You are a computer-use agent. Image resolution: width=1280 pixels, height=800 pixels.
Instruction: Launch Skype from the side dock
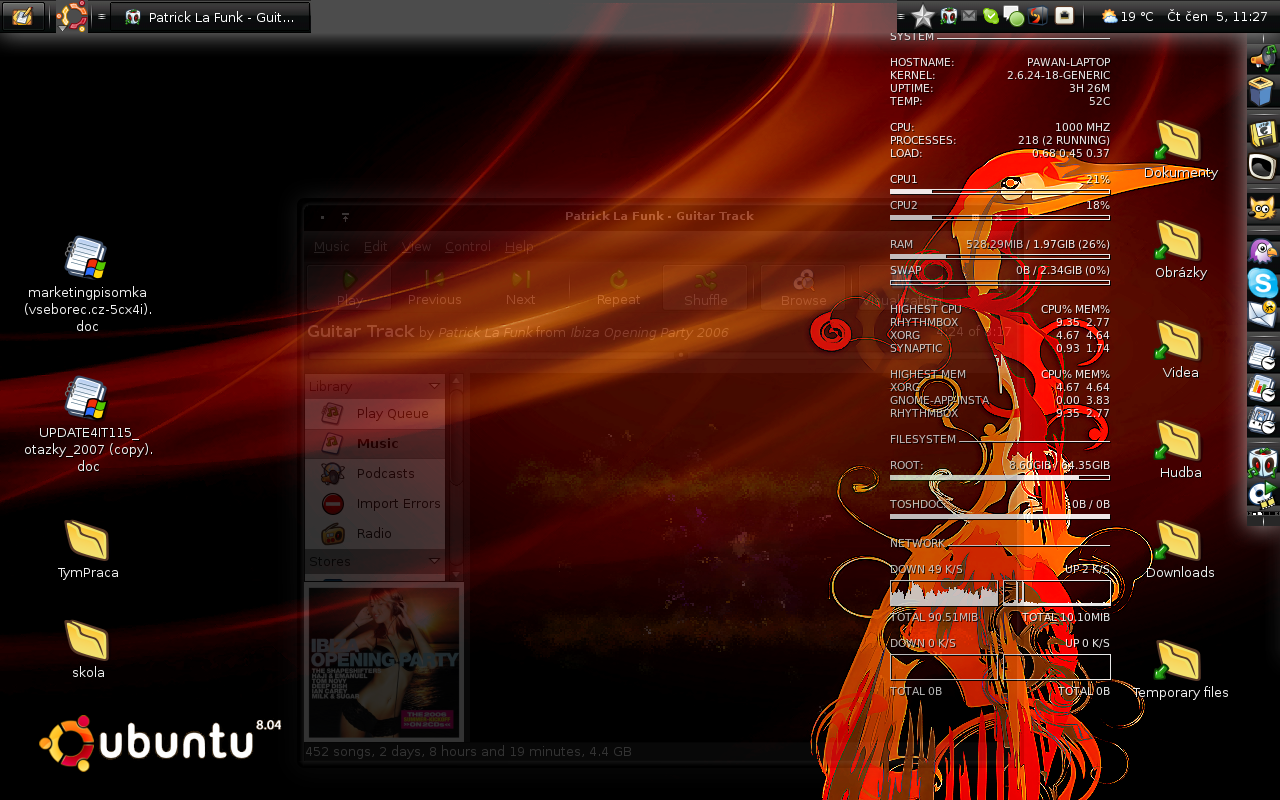pyautogui.click(x=1263, y=283)
